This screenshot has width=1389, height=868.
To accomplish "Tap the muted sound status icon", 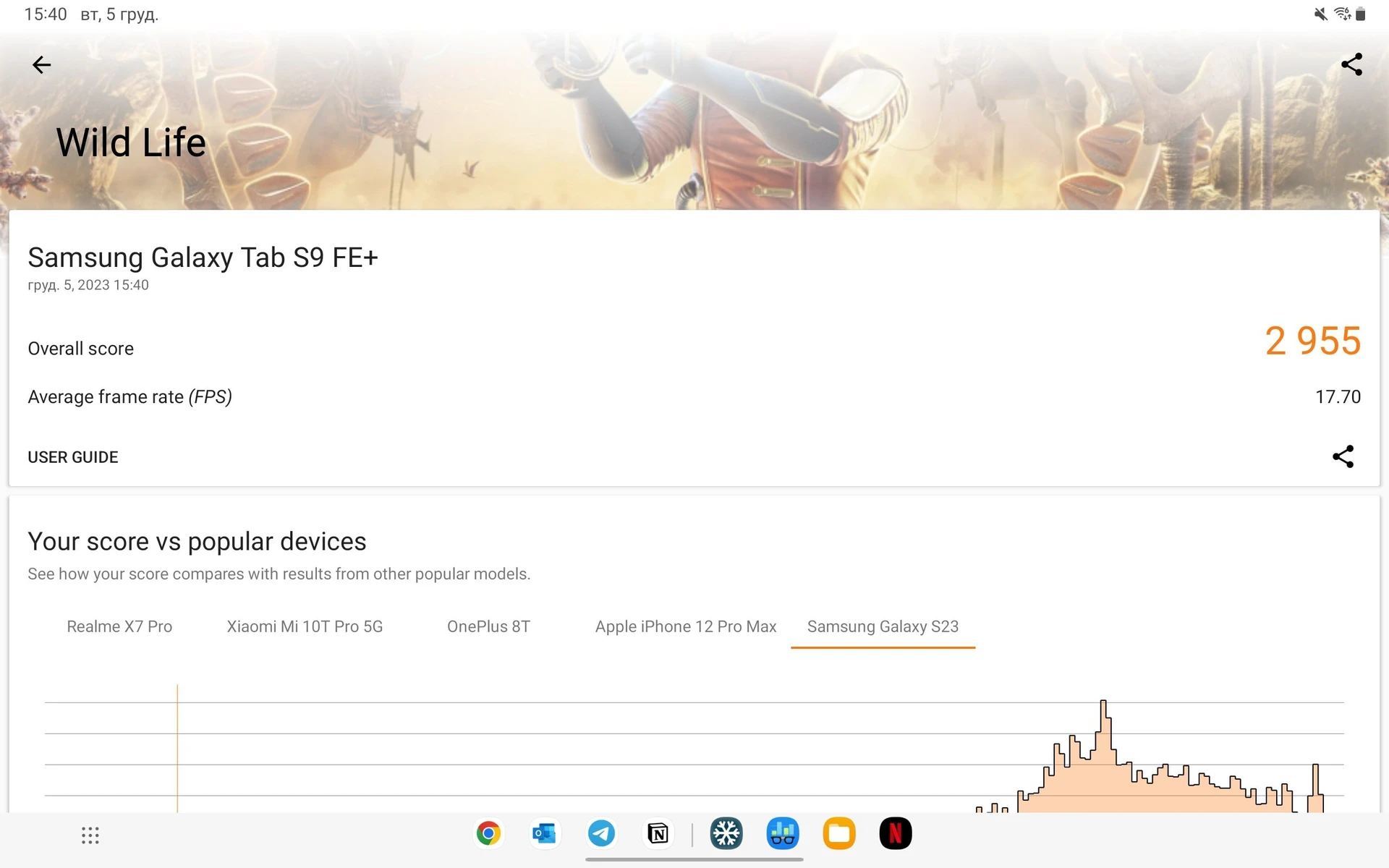I will coord(1320,14).
